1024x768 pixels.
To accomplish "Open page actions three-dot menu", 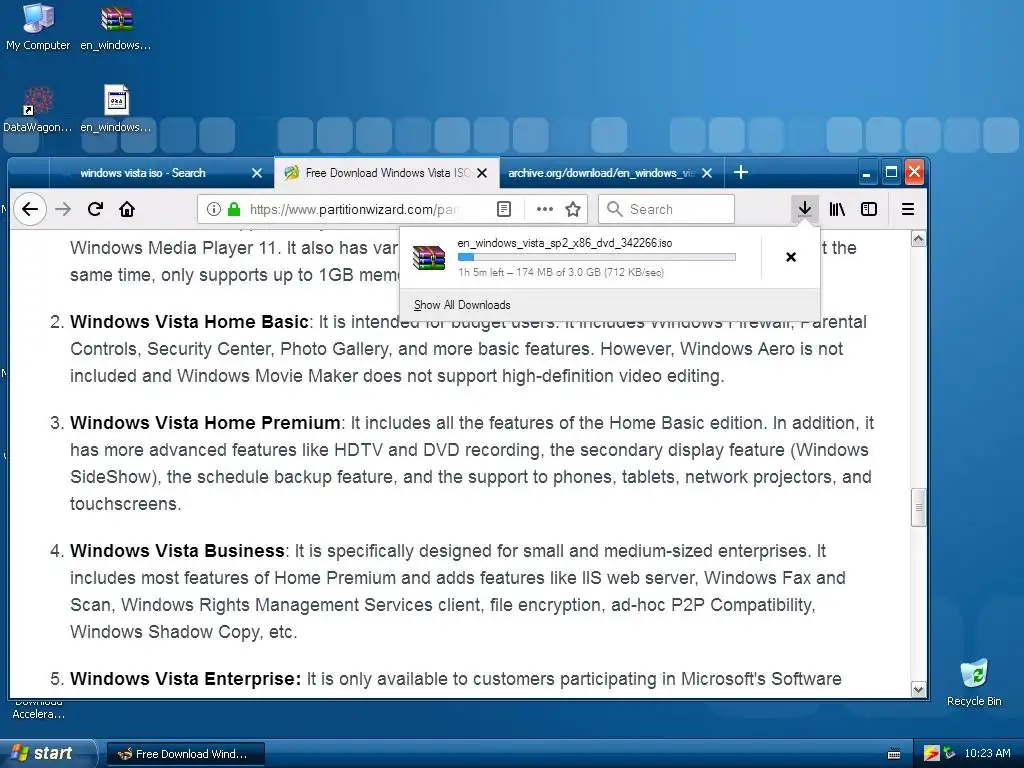I will [x=545, y=209].
